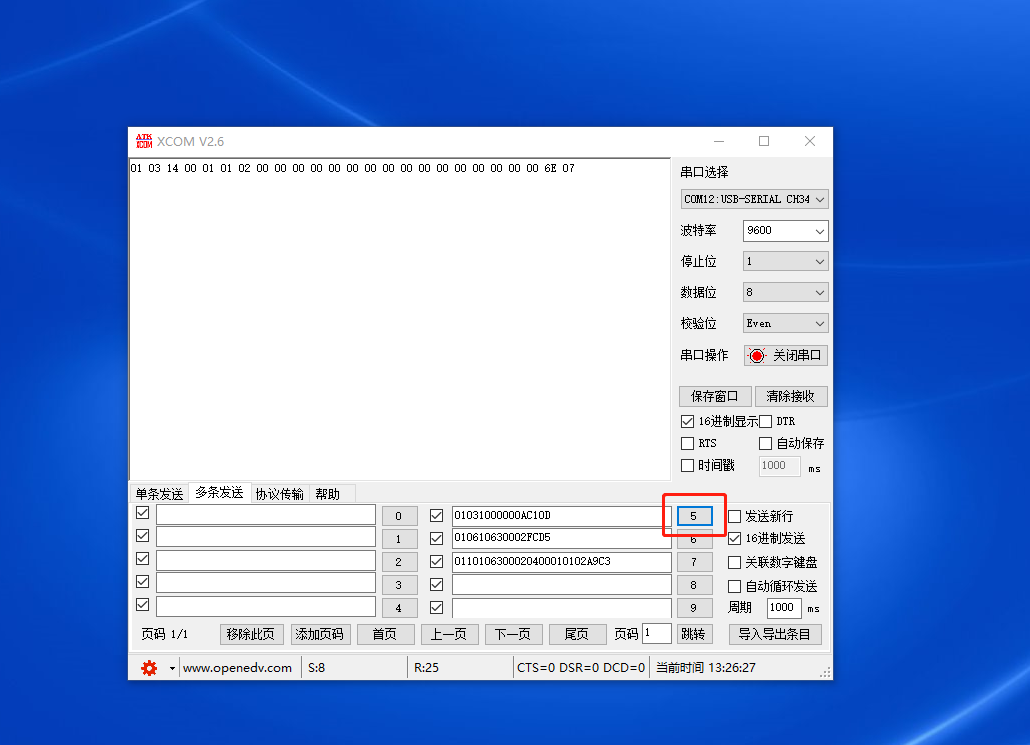
Task: Click send button 0
Action: tap(399, 516)
